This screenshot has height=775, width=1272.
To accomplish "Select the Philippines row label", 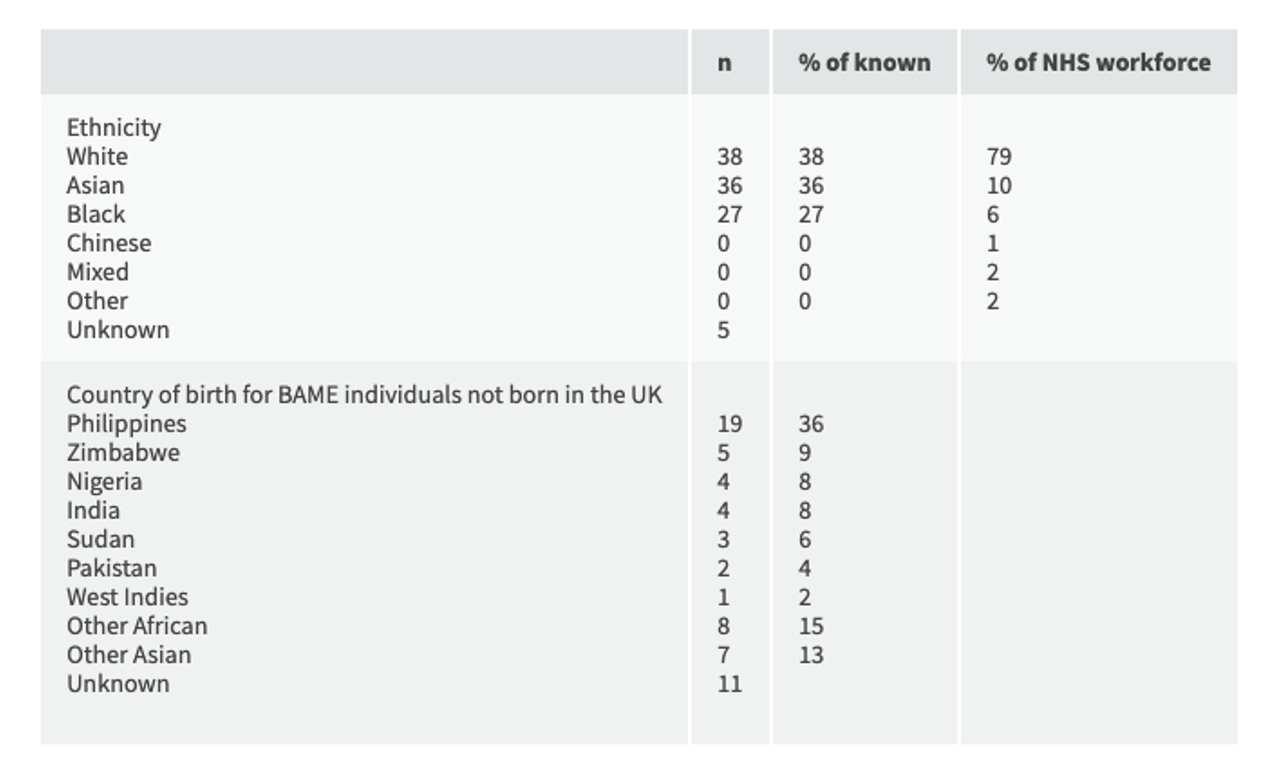I will click(x=126, y=424).
